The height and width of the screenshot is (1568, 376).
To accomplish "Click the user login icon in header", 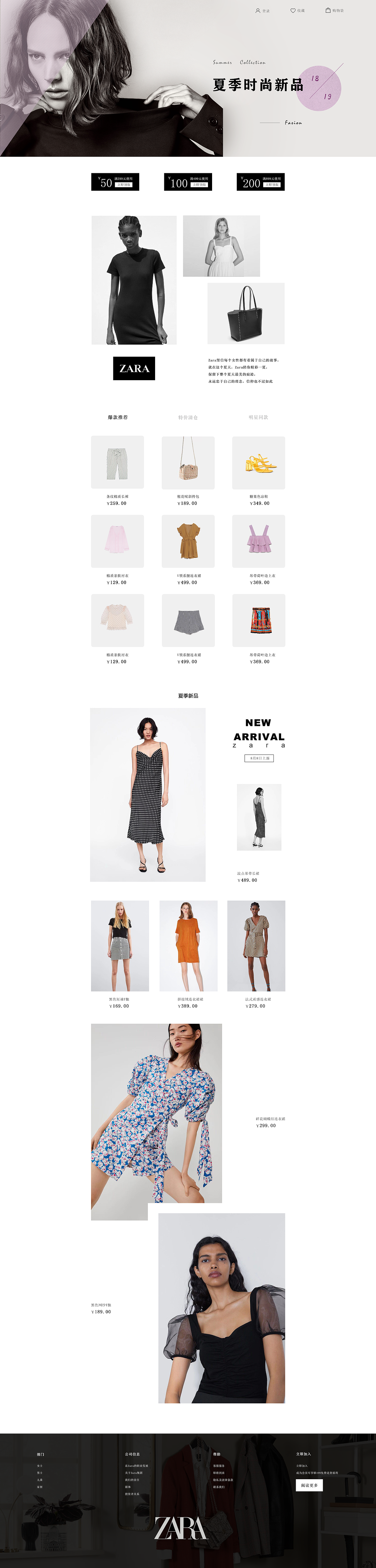I will [258, 10].
